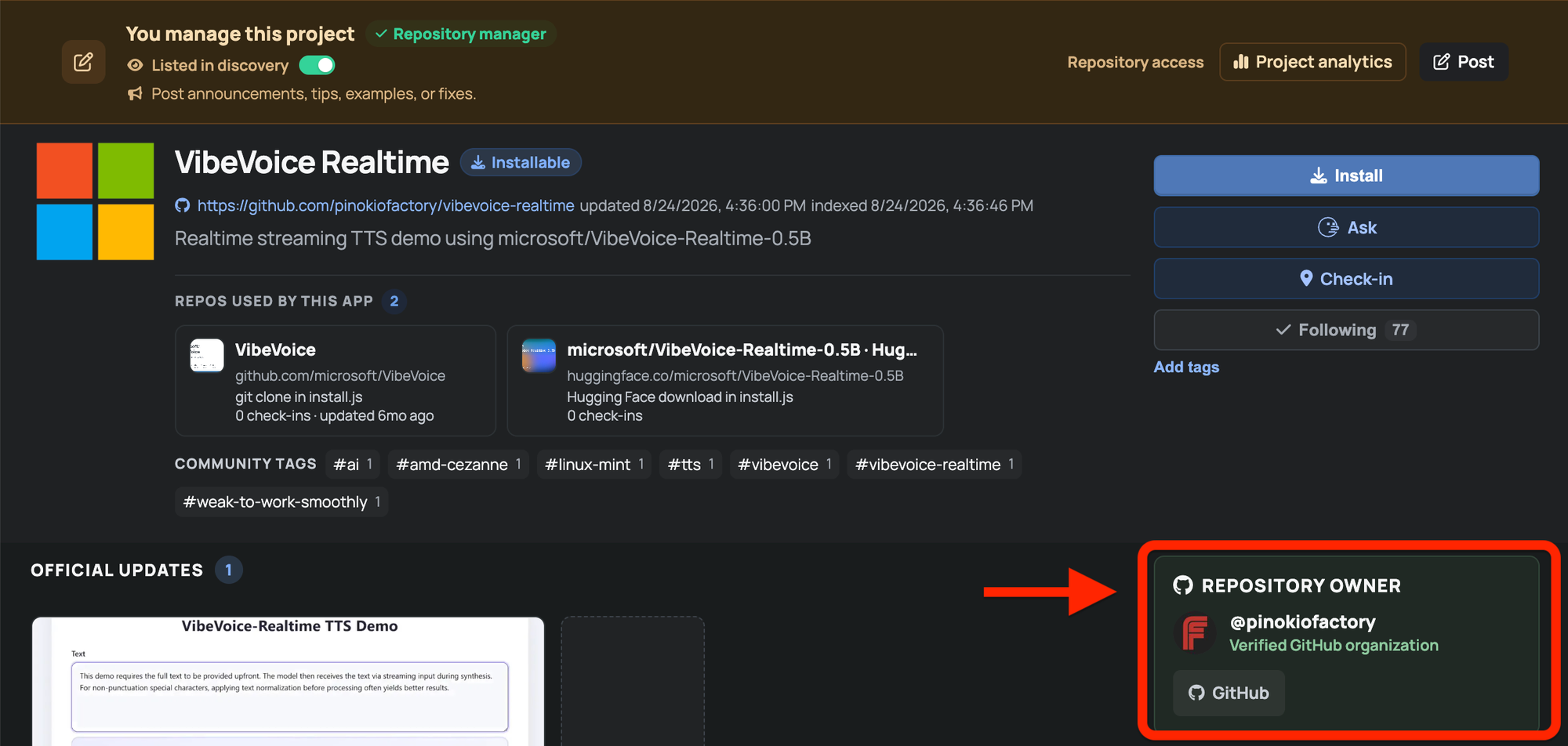Viewport: 1568px width, 746px height.
Task: Click the Post button
Action: [1464, 62]
